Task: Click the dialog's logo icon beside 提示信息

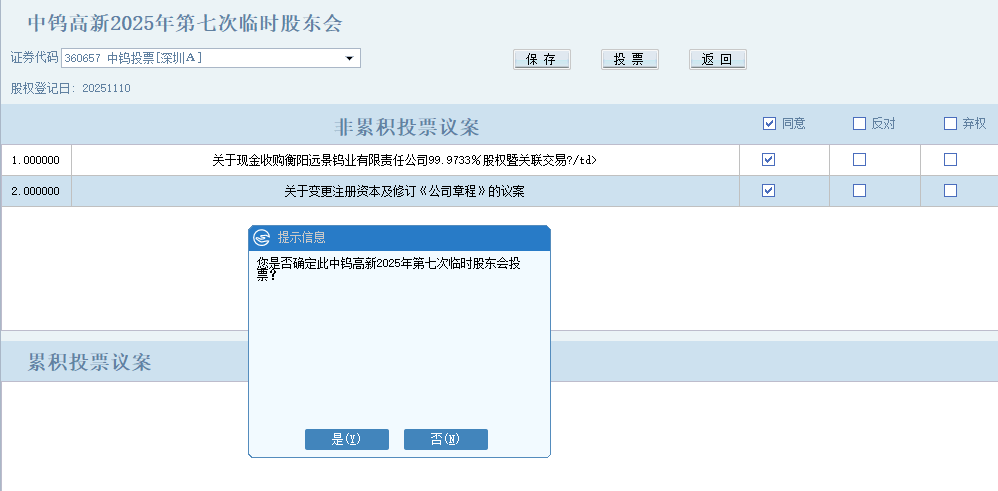Action: (262, 238)
